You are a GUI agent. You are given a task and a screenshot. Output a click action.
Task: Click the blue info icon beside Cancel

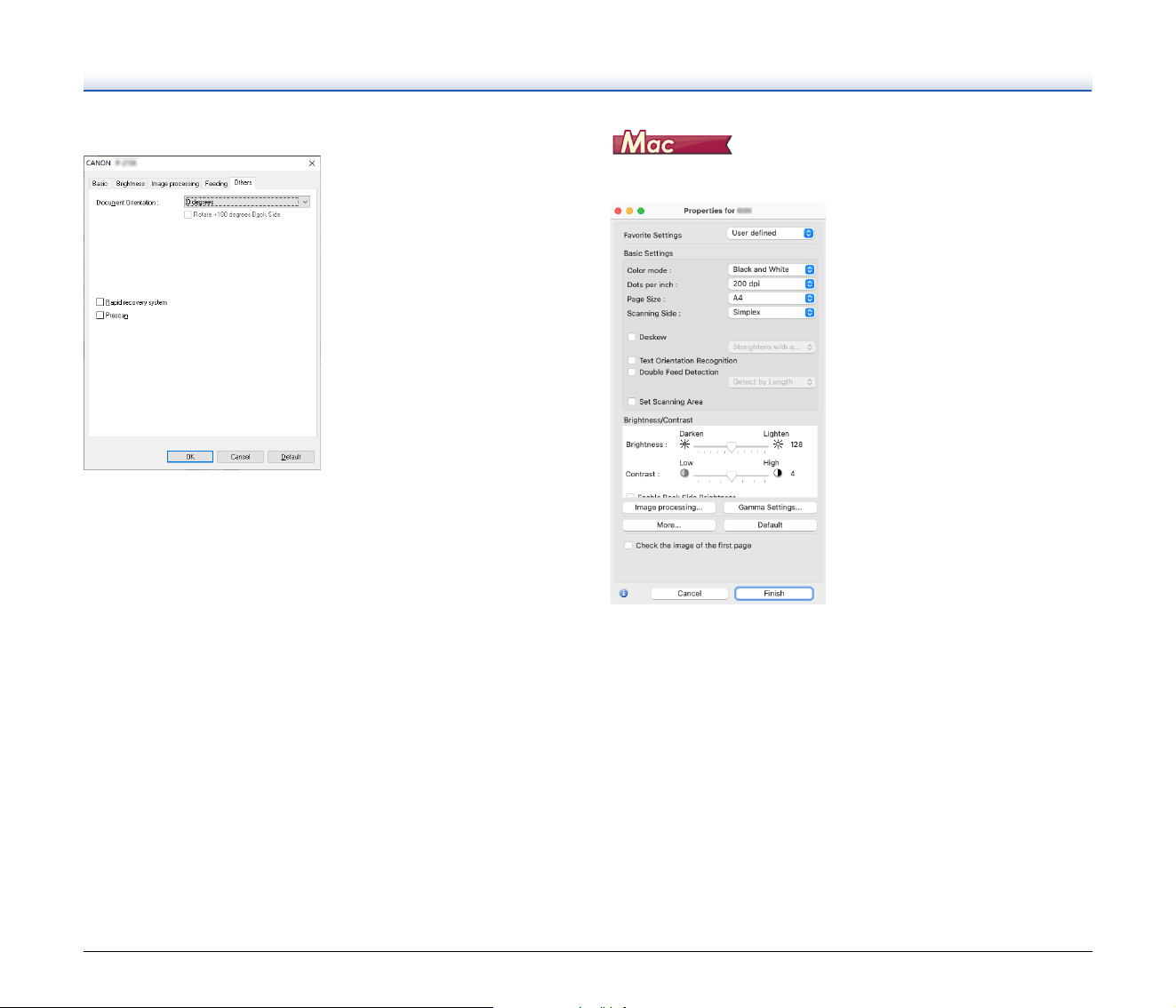click(623, 593)
